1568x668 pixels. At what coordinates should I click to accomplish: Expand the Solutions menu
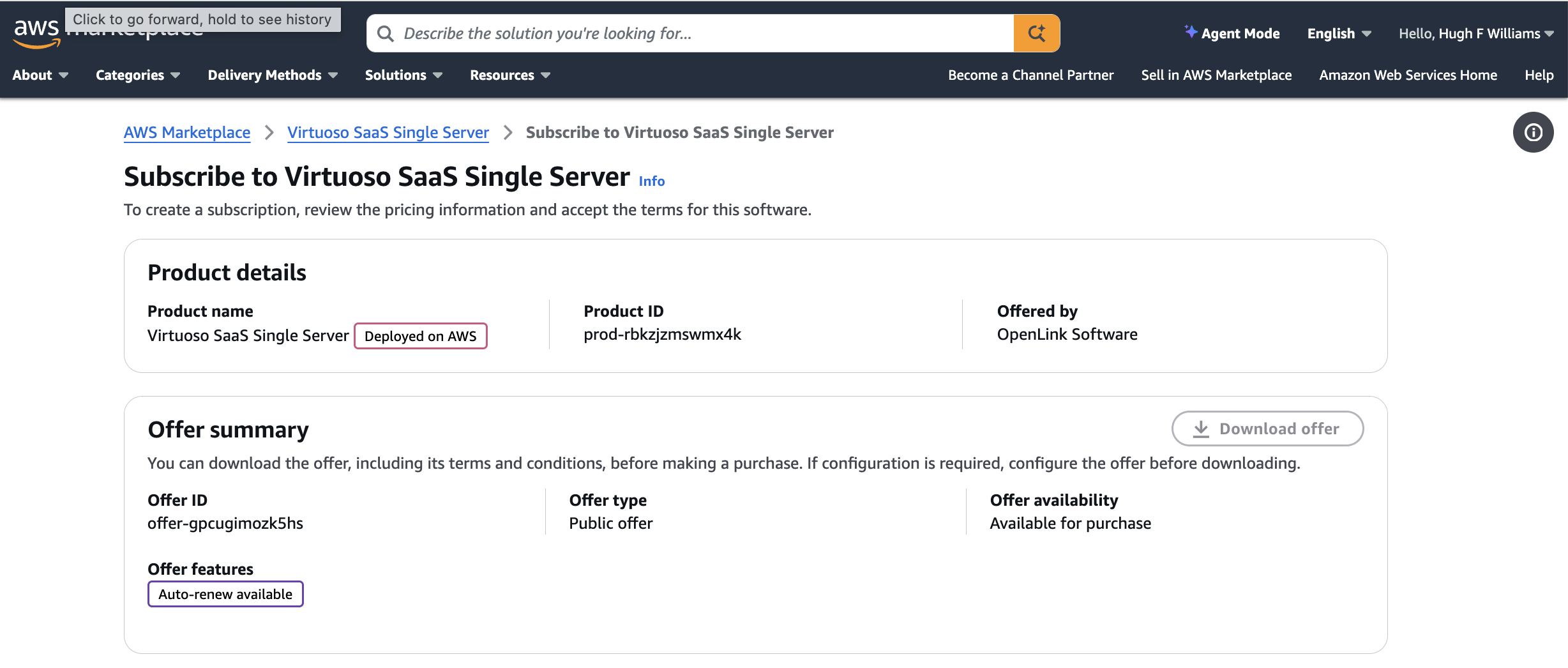(x=403, y=75)
